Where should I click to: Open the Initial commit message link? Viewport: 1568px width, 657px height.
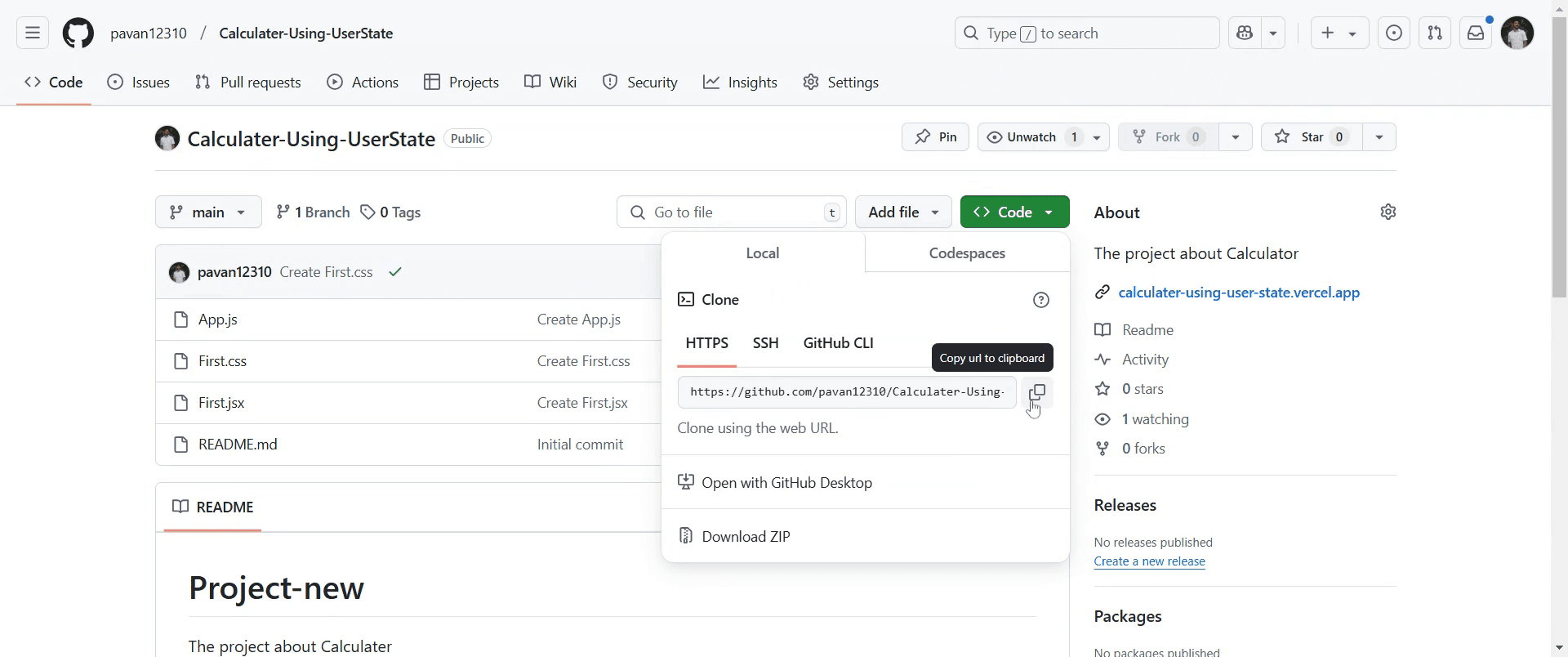[581, 445]
